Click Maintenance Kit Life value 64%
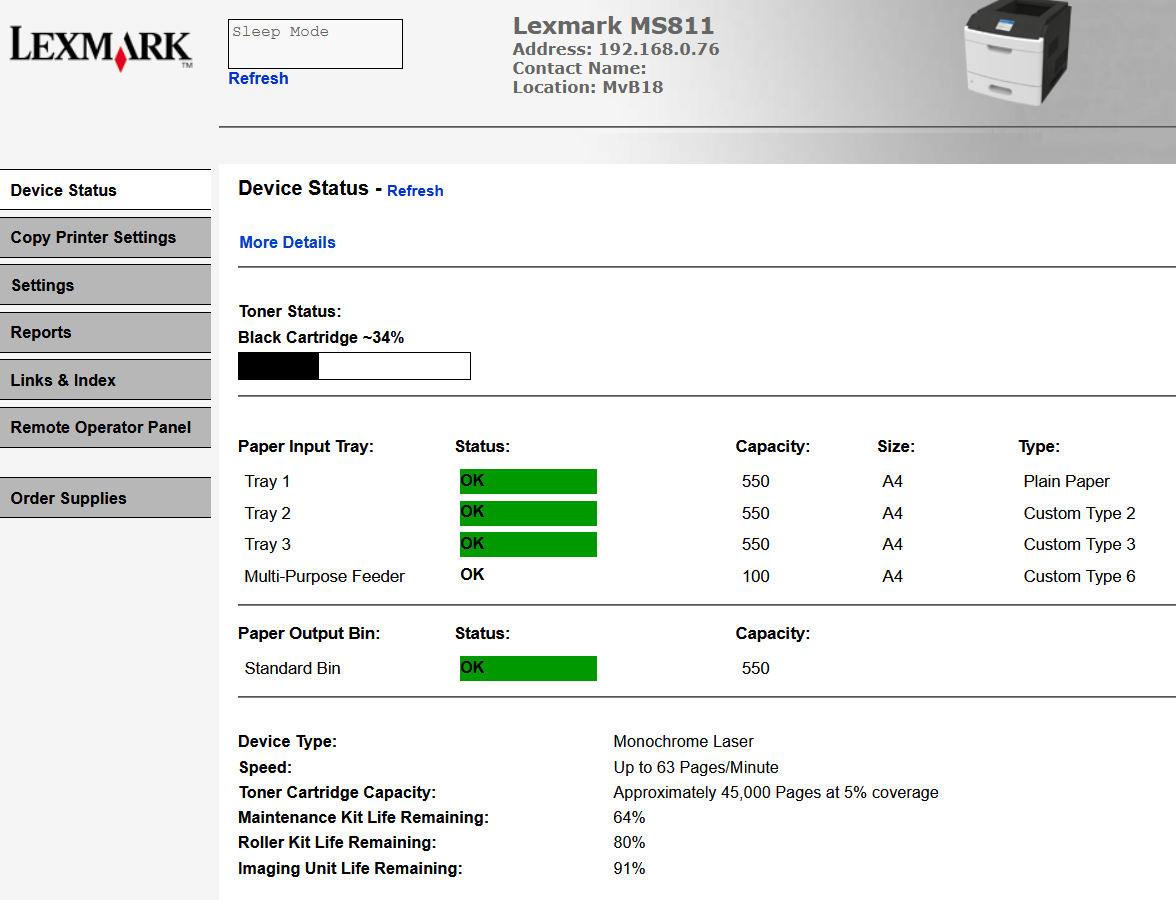The width and height of the screenshot is (1176, 900). point(629,818)
